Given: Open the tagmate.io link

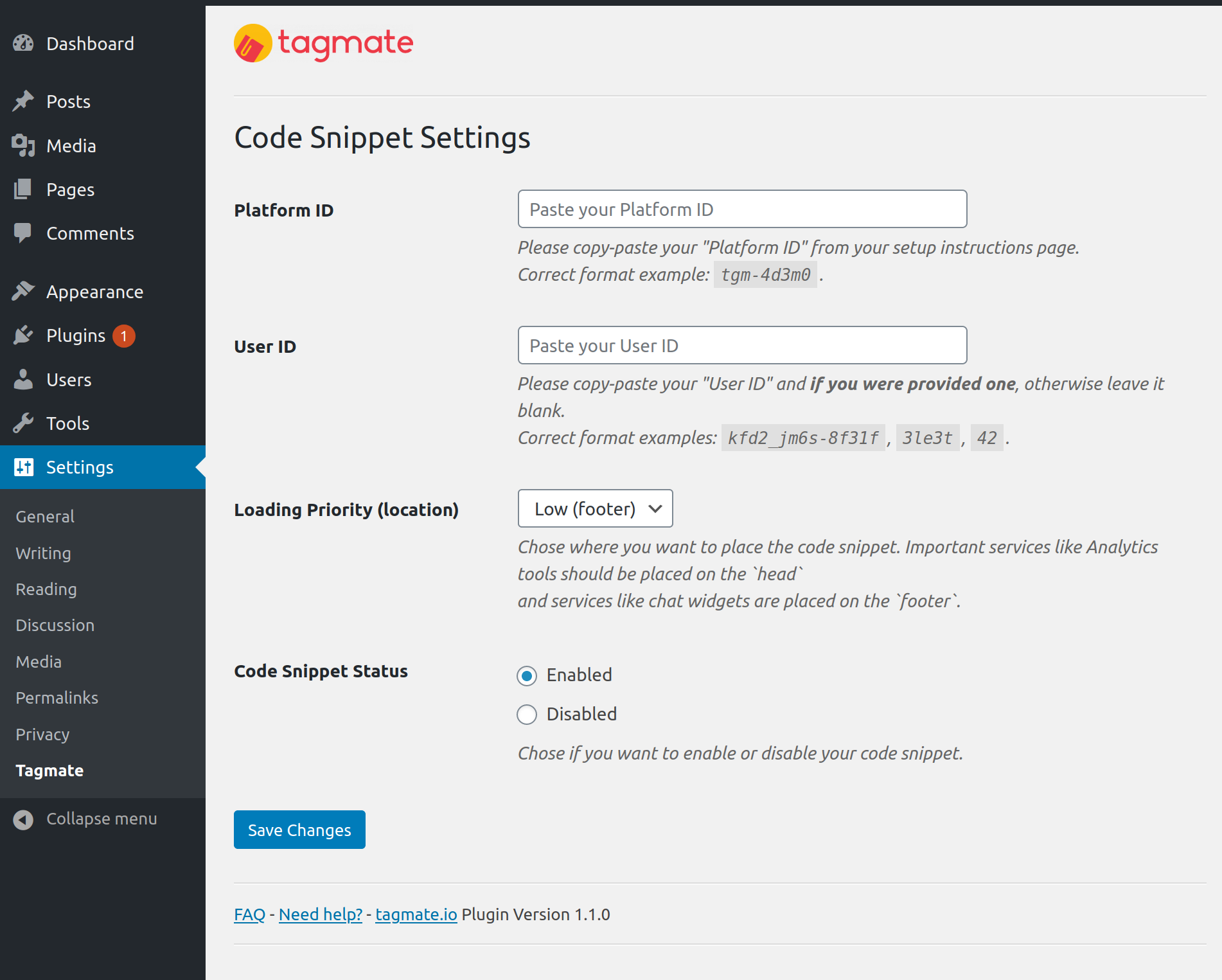Looking at the screenshot, I should pos(416,914).
